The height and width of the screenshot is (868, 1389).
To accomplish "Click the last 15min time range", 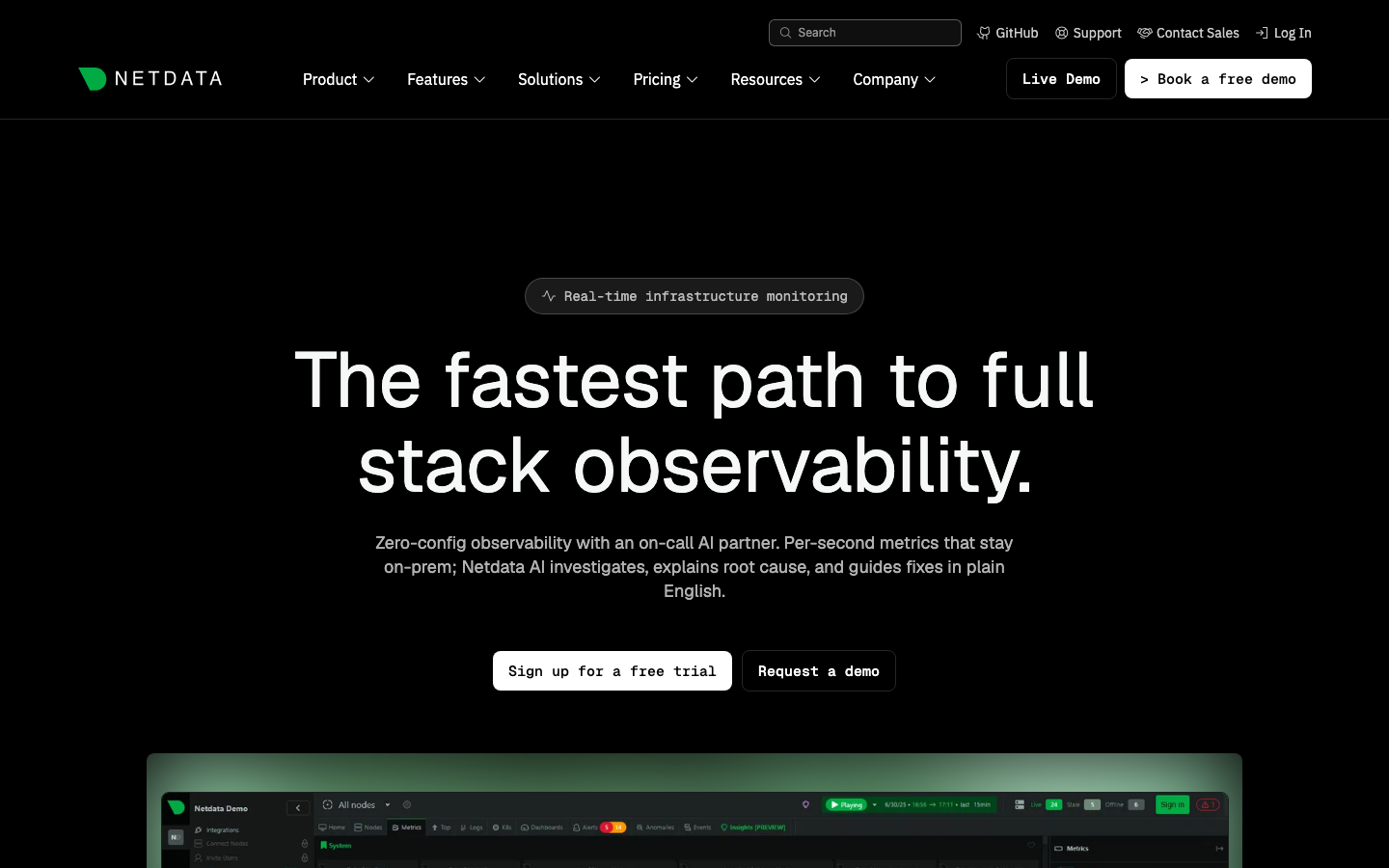I will [x=975, y=804].
